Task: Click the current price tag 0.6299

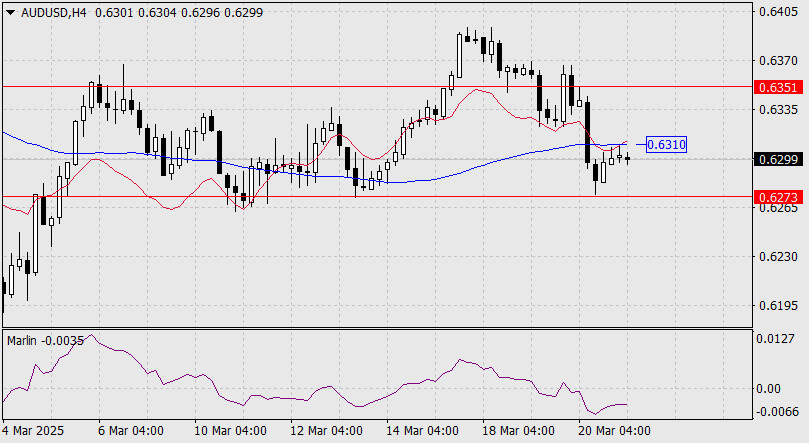Action: tap(777, 160)
